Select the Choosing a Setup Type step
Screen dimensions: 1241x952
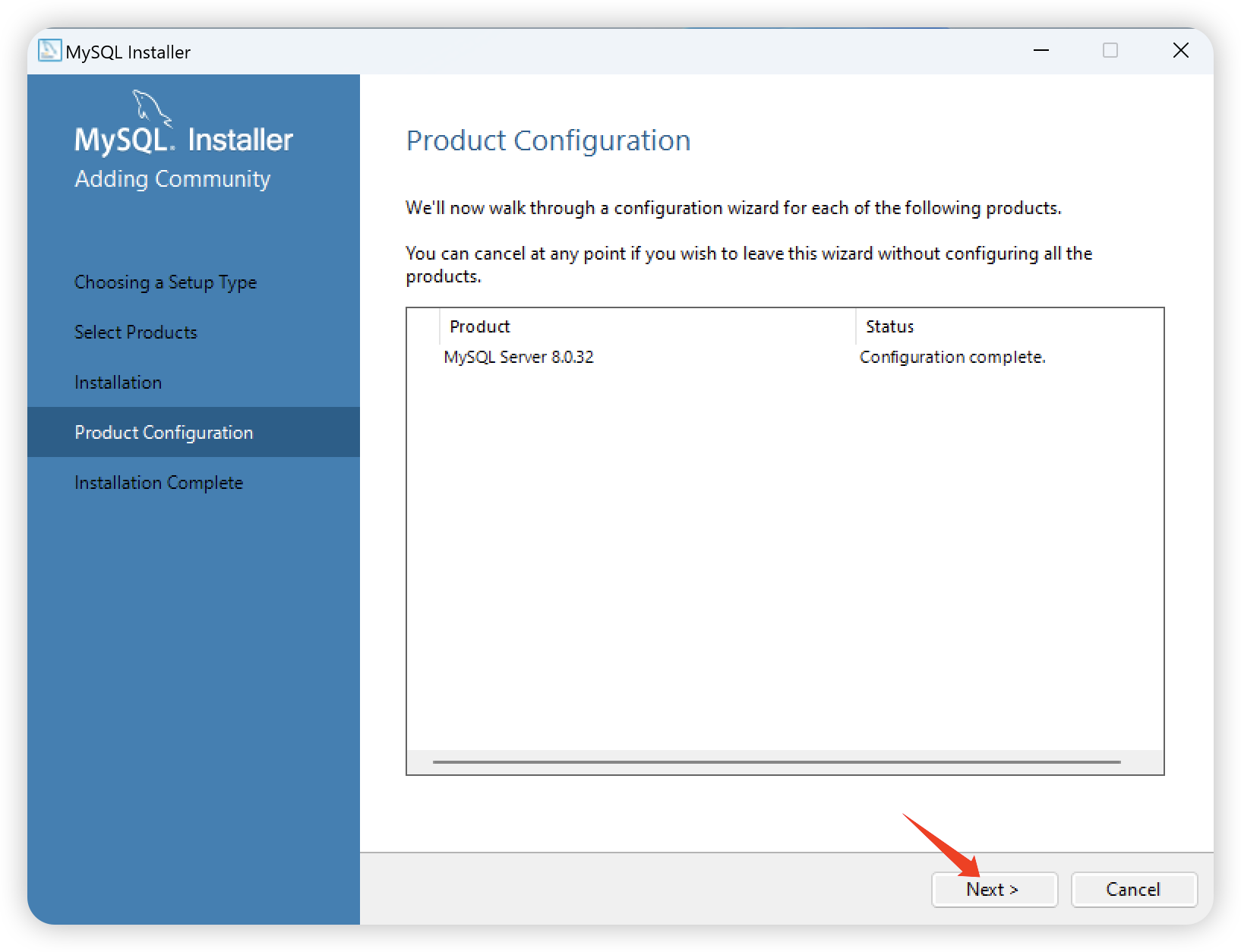[x=166, y=282]
